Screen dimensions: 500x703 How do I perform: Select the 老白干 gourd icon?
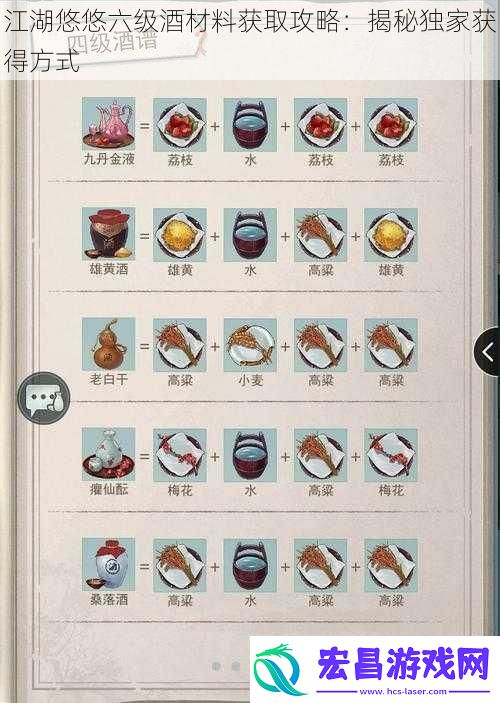tap(109, 344)
